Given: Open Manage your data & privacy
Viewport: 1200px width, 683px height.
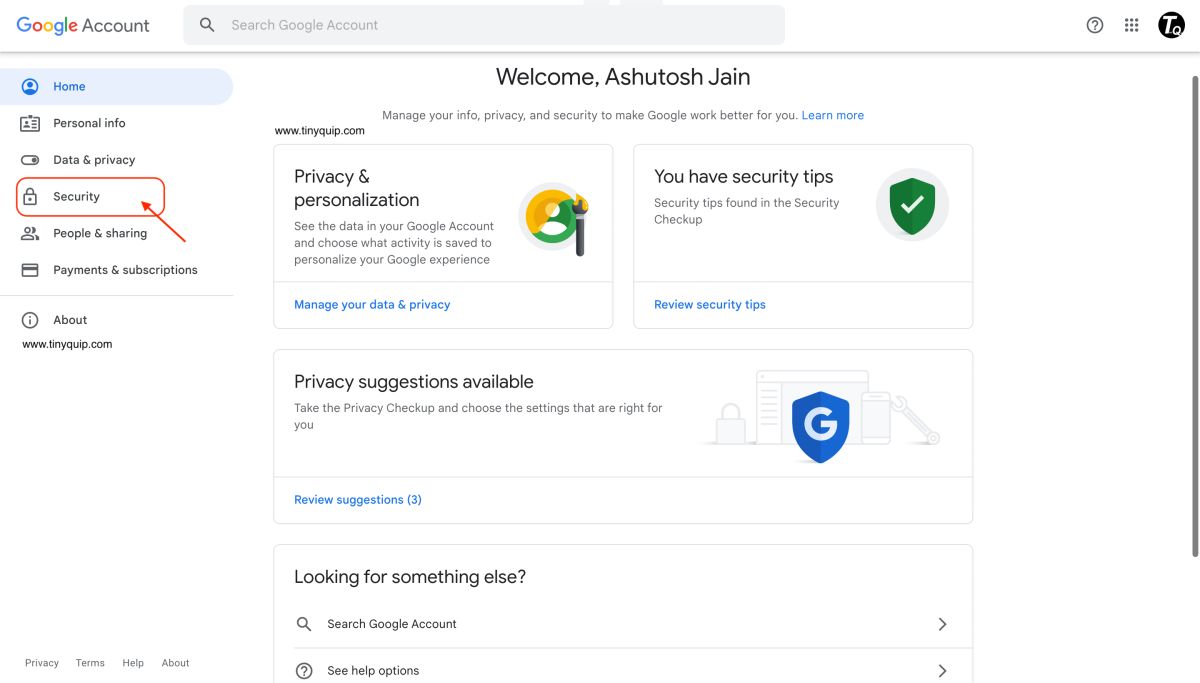Looking at the screenshot, I should point(371,304).
